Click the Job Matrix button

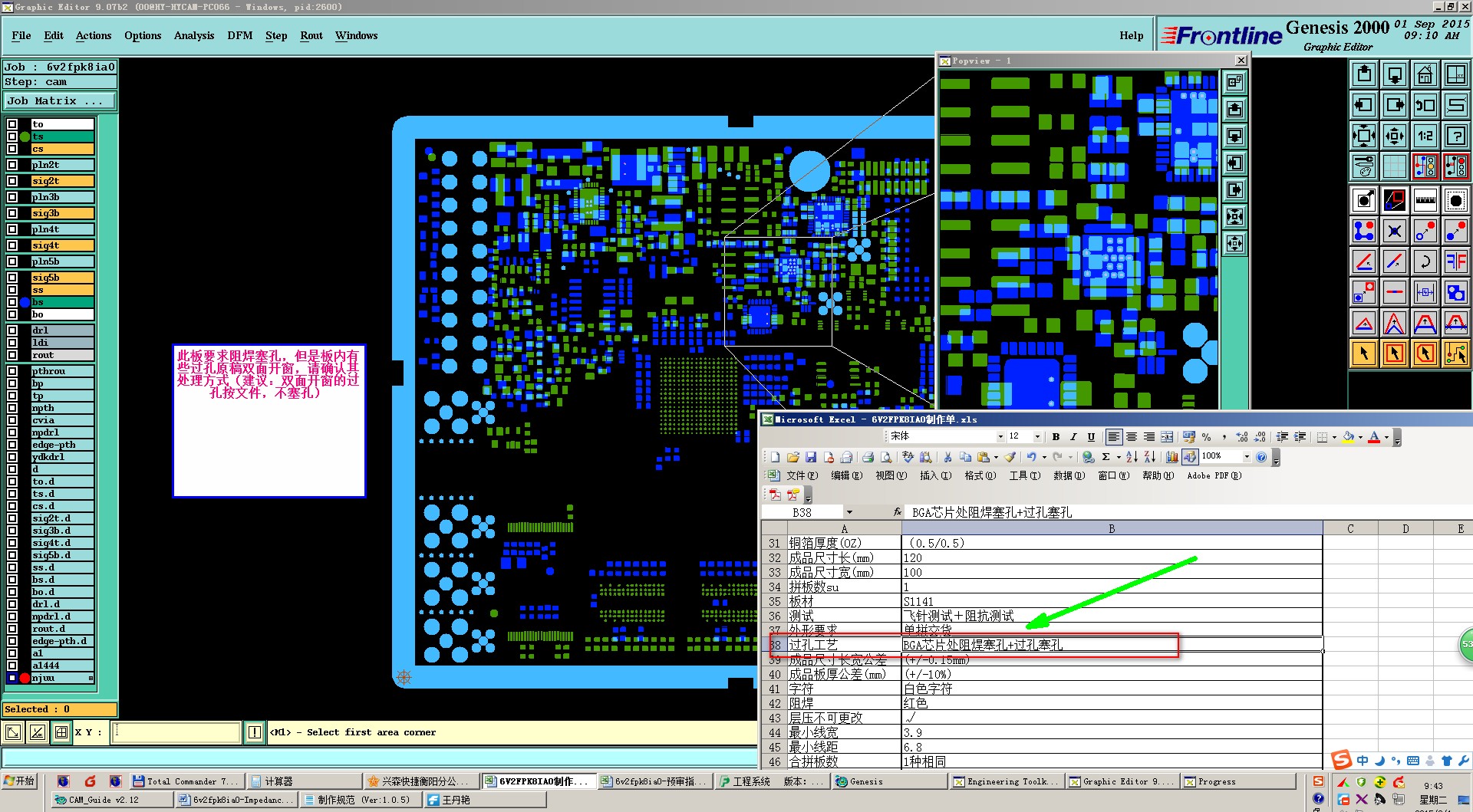[x=60, y=101]
